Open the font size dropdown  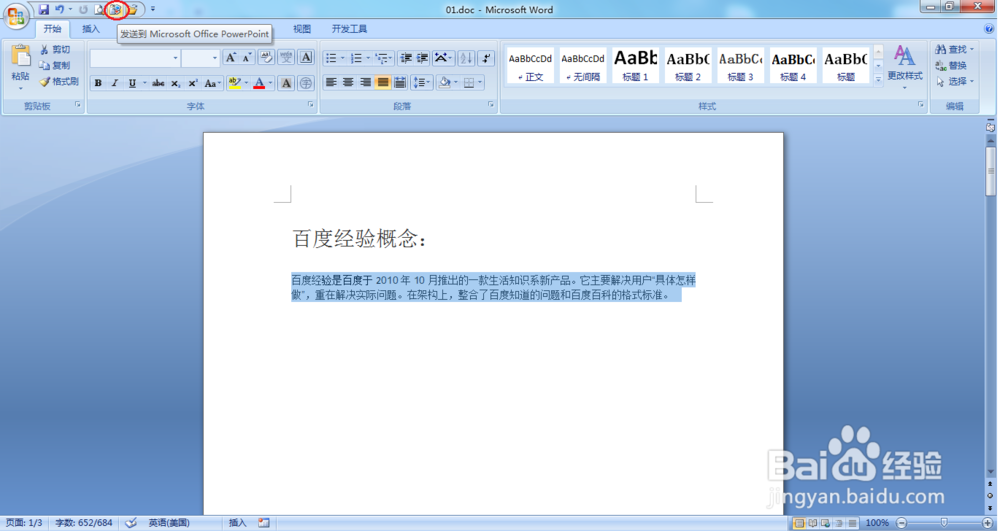pyautogui.click(x=215, y=58)
